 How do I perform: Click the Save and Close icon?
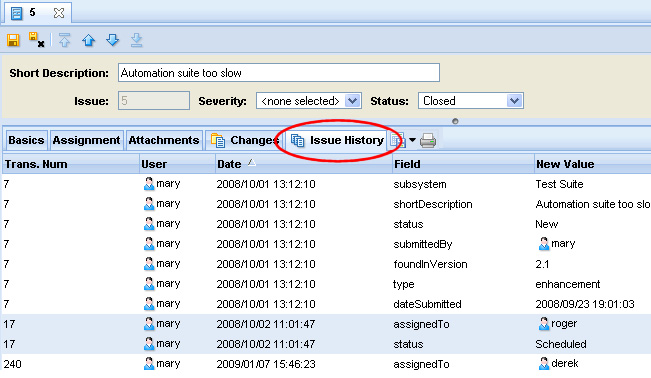coord(37,40)
